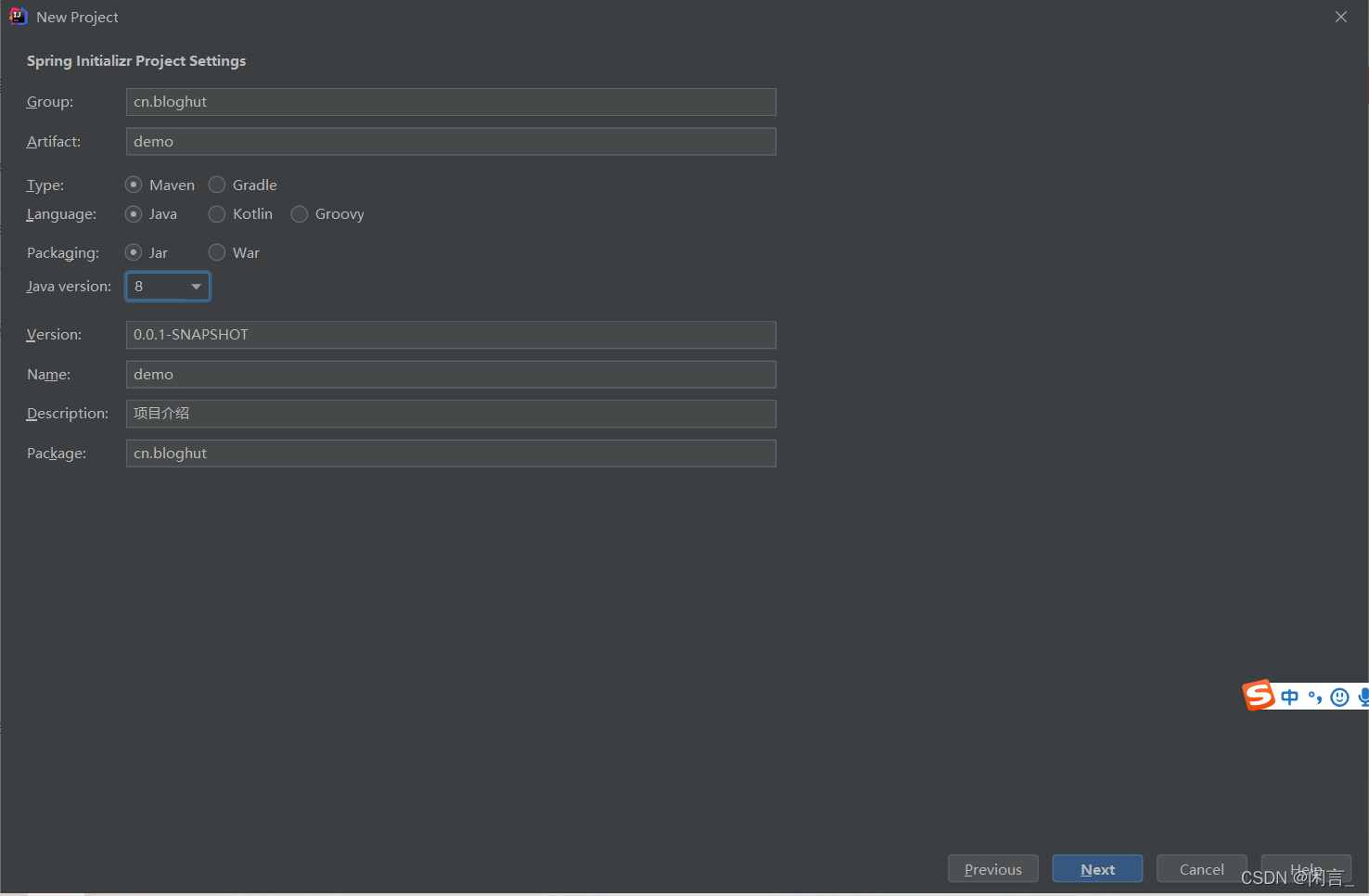Click the Name field containing demo
The height and width of the screenshot is (896, 1369).
(x=451, y=375)
